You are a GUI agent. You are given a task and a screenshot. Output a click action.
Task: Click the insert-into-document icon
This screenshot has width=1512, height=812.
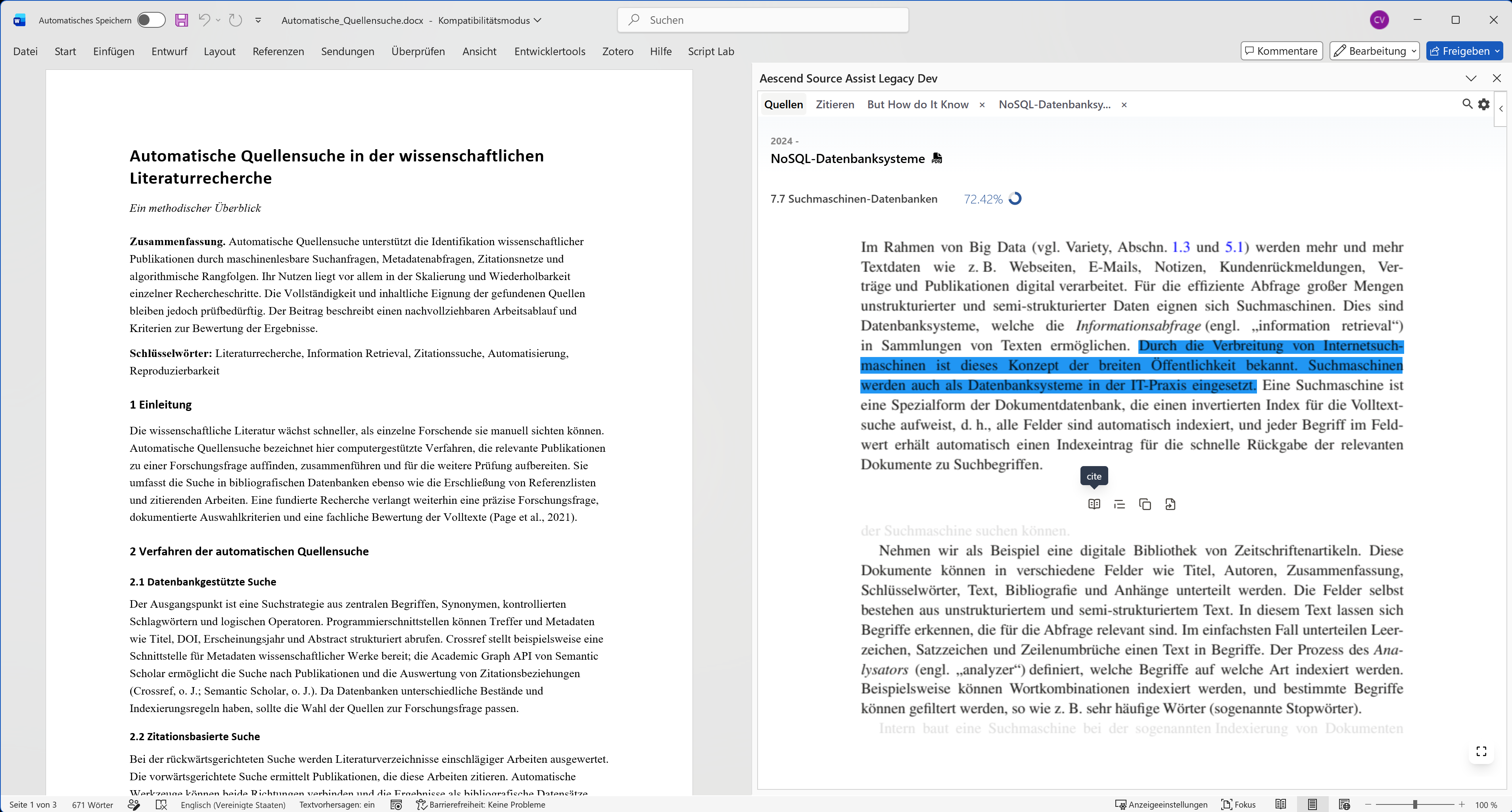pos(1170,504)
